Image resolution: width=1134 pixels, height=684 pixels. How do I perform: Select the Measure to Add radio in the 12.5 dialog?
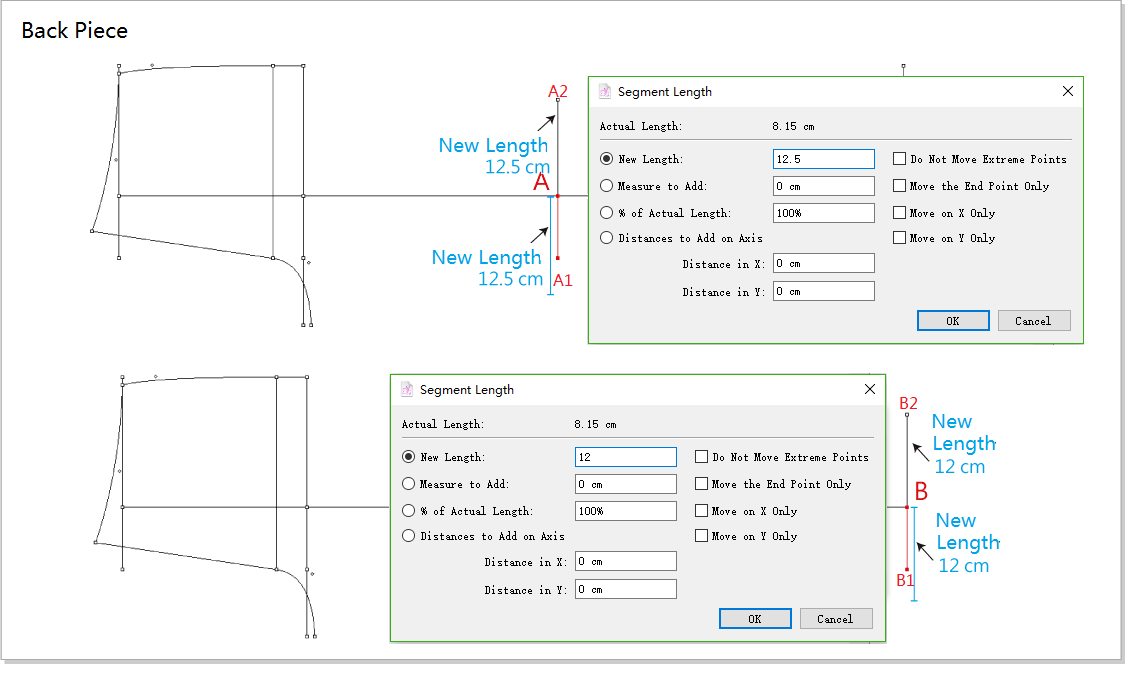pos(607,186)
